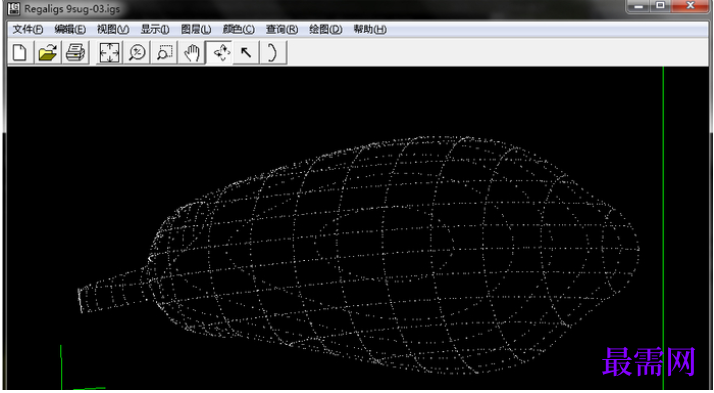This screenshot has width=714, height=393.
Task: Pick the arrow select pointer tool
Action: pos(246,53)
